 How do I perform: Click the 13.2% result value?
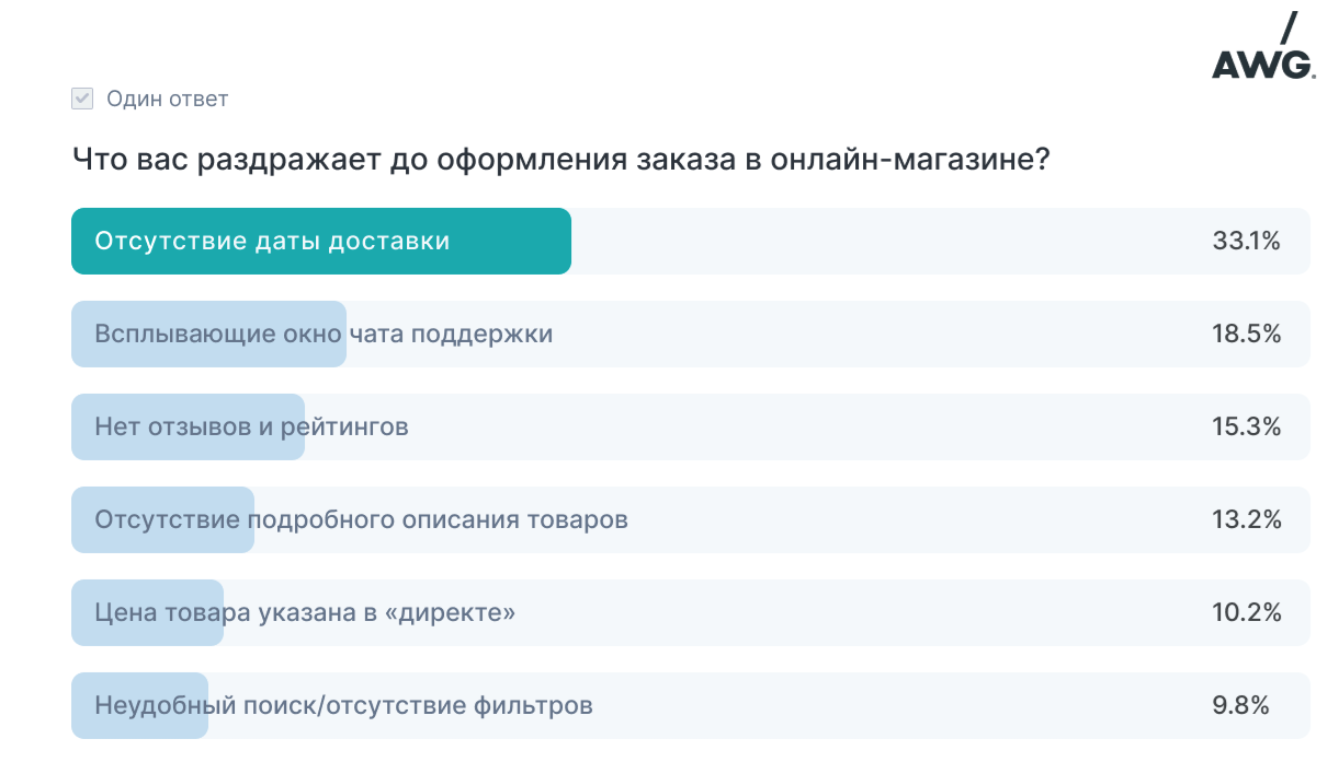click(x=1246, y=520)
